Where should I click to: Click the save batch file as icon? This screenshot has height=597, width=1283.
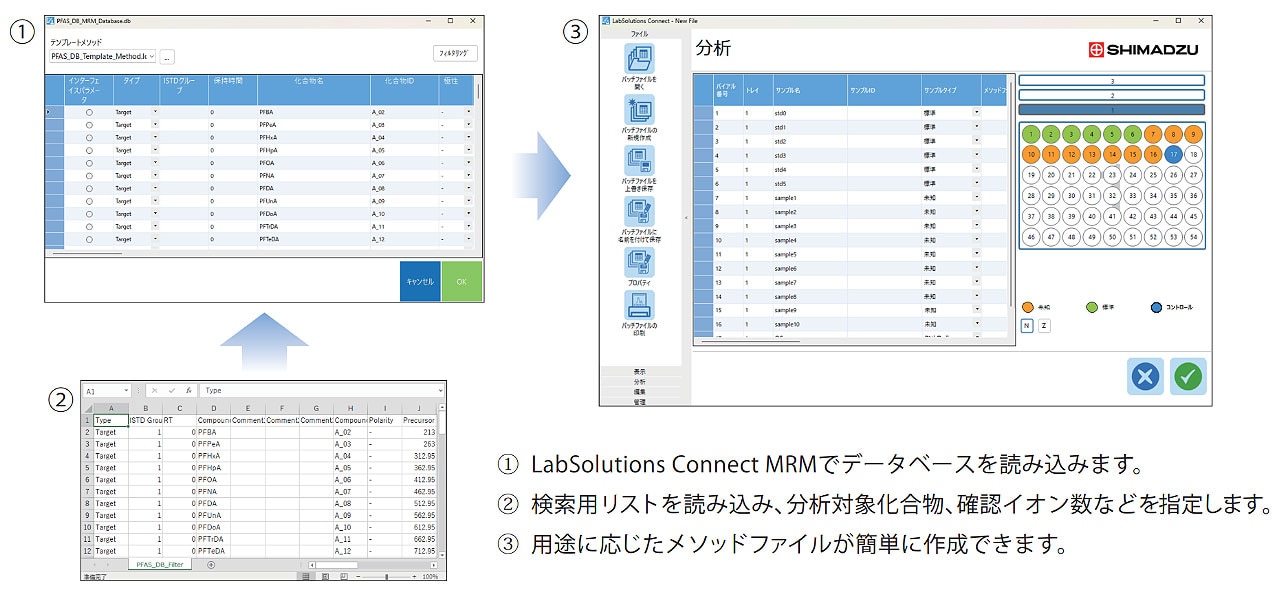coord(639,212)
